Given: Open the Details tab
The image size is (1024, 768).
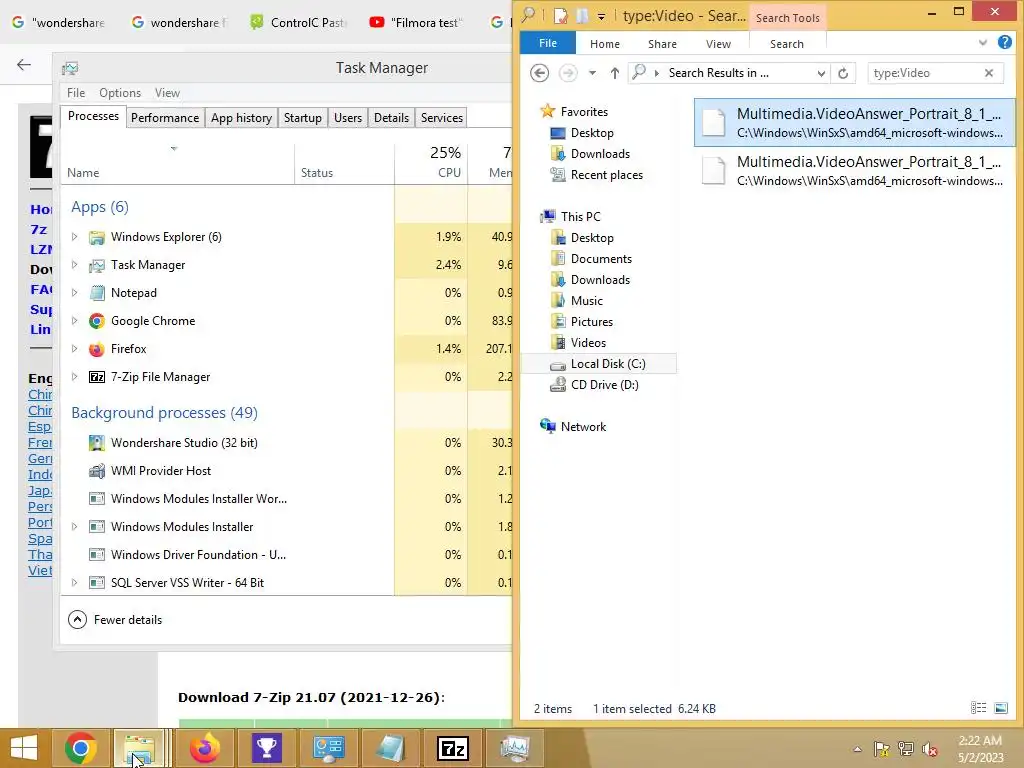Looking at the screenshot, I should click(x=391, y=118).
